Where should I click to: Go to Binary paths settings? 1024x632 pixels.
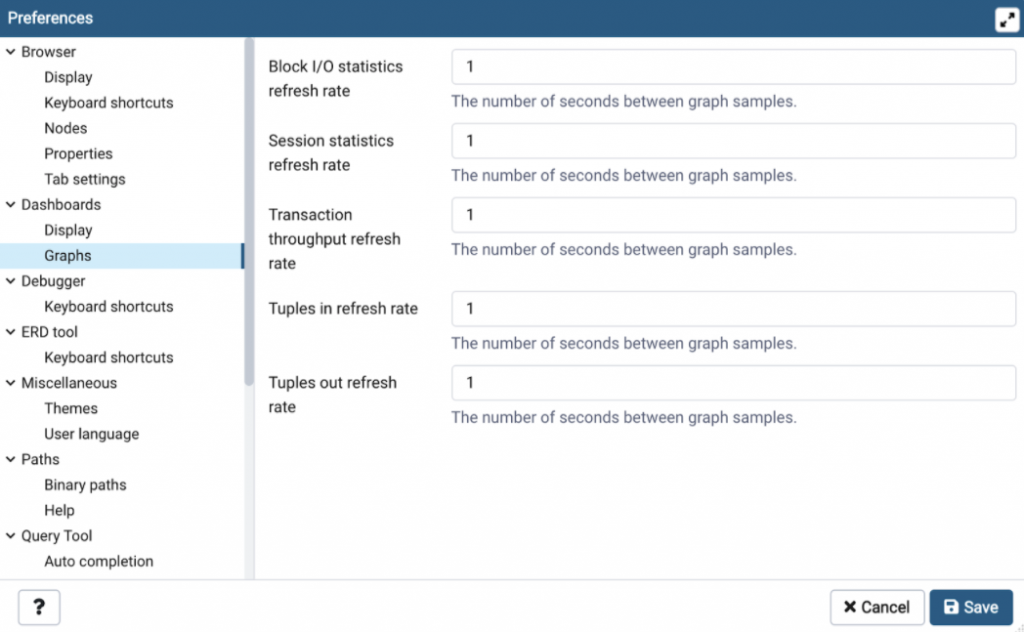pos(85,485)
